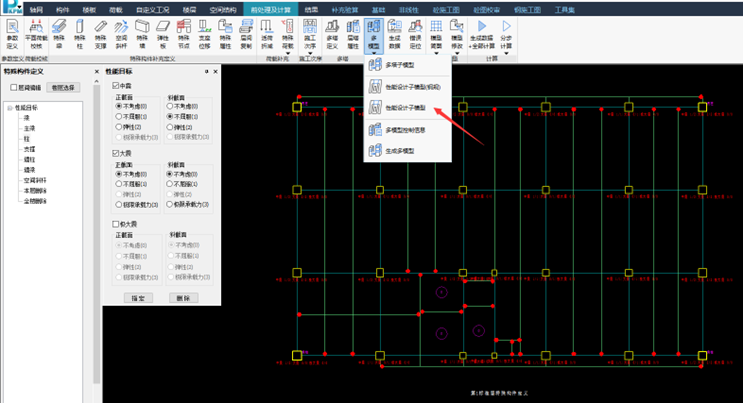
Task: Select 空间斜杆 in the tree
Action: pyautogui.click(x=35, y=181)
